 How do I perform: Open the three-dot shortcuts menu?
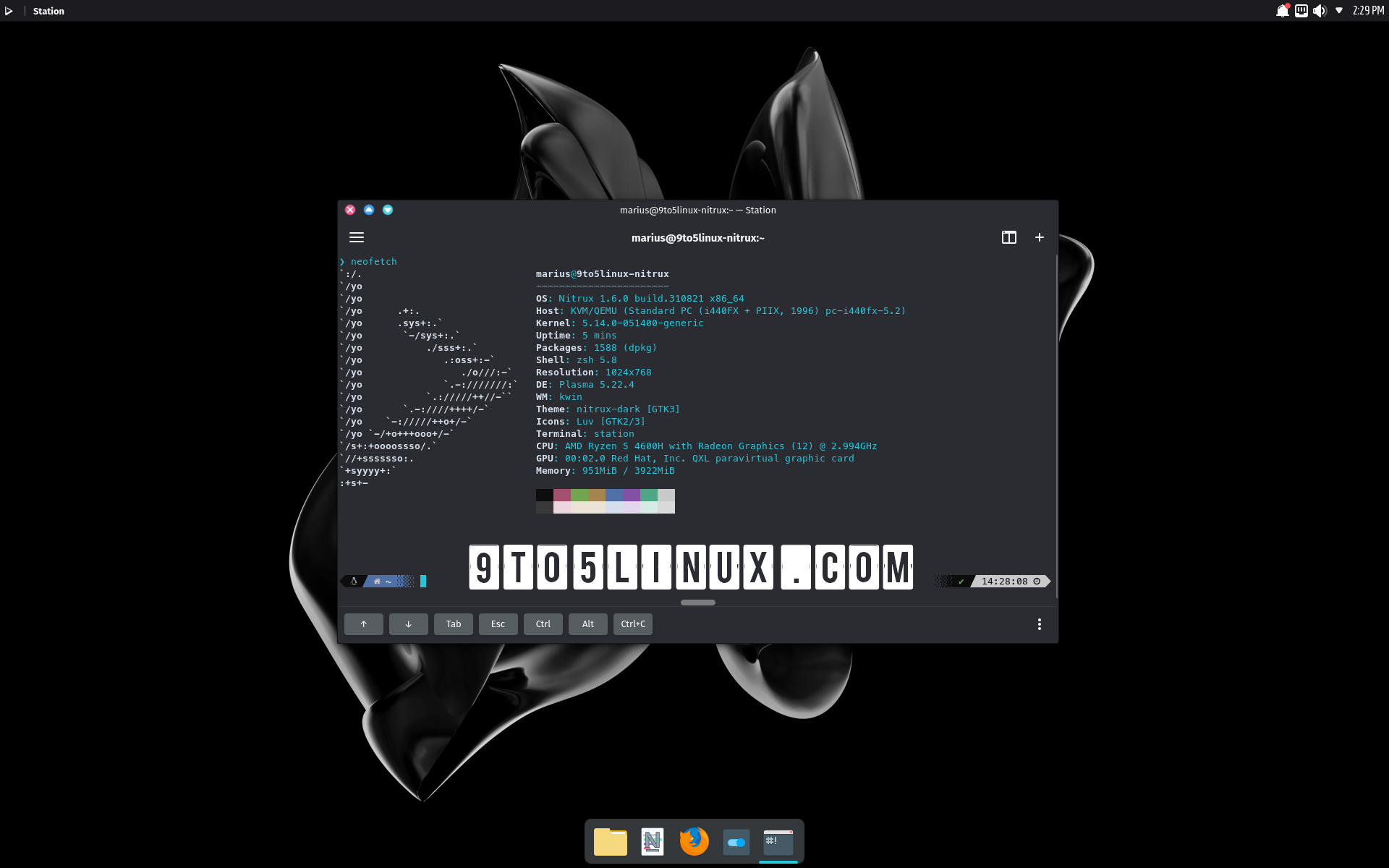pyautogui.click(x=1040, y=624)
